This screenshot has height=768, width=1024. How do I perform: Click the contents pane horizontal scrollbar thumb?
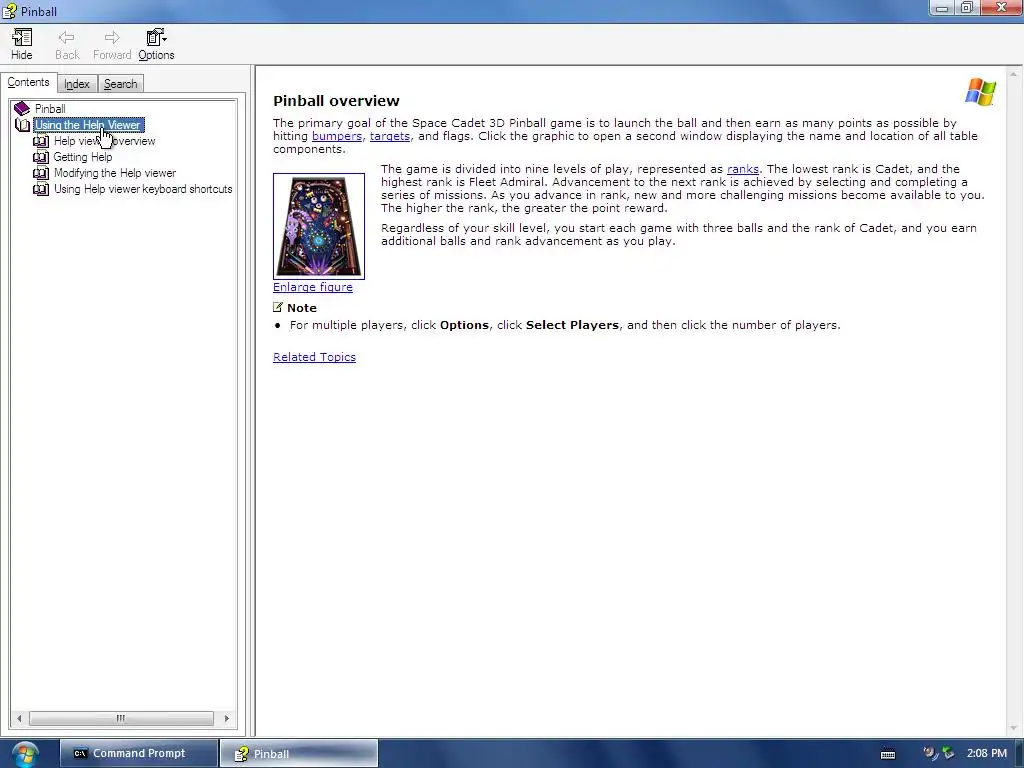point(121,718)
